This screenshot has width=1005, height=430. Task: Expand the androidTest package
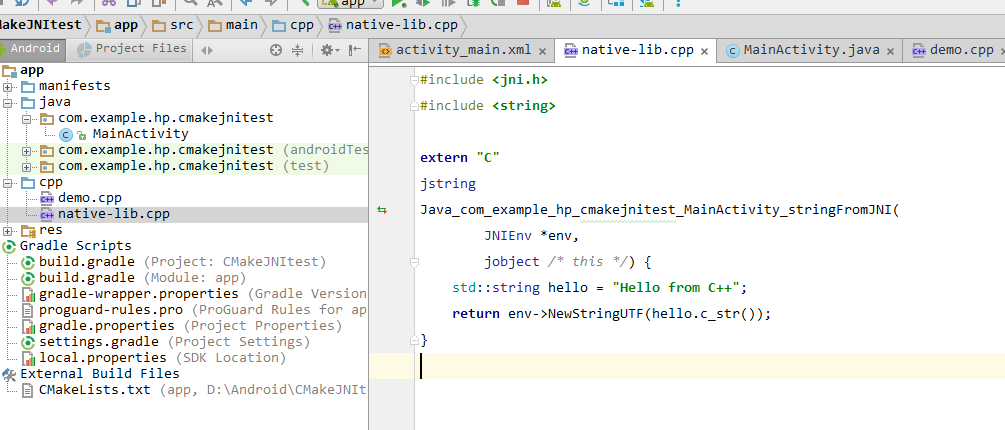tap(26, 151)
